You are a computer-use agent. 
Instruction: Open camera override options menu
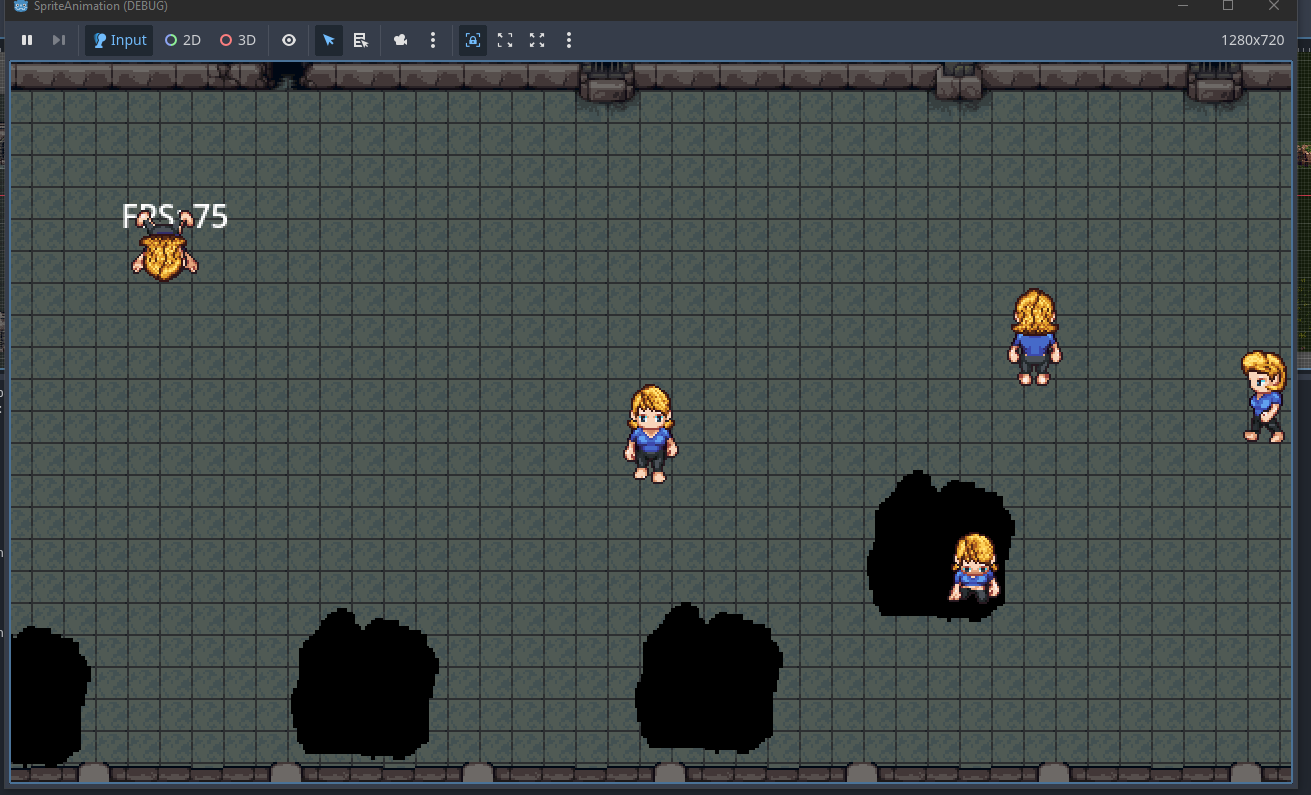pos(433,40)
